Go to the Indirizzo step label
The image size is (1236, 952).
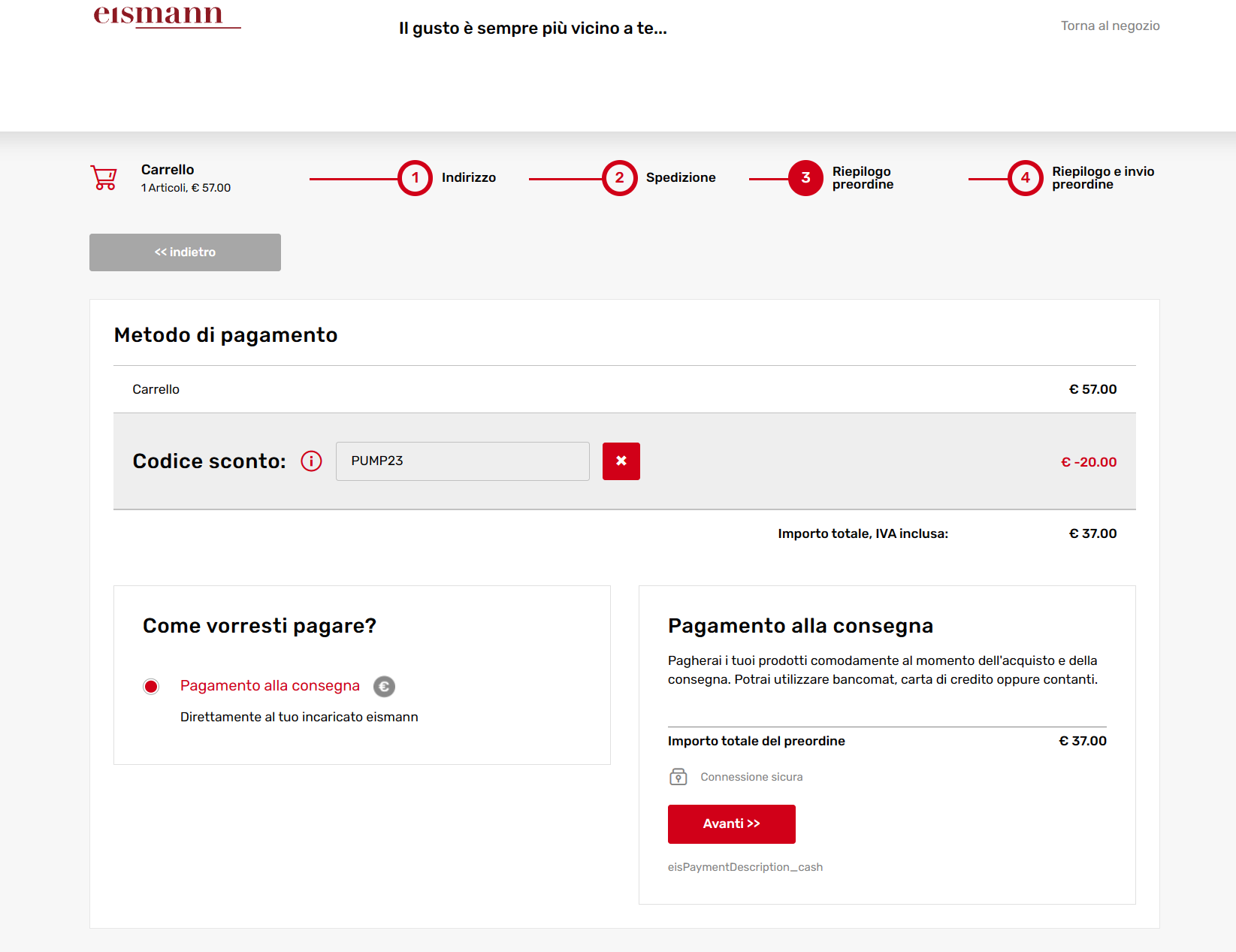tap(468, 178)
